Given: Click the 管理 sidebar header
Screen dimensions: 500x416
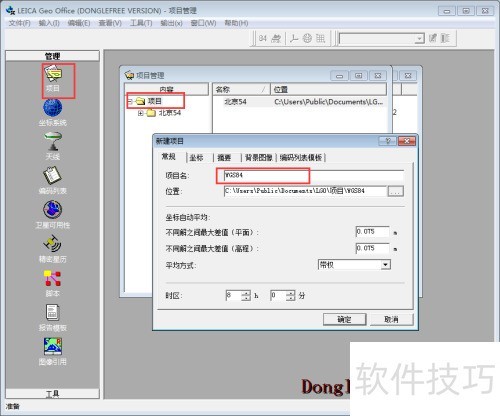Looking at the screenshot, I should click(x=52, y=56).
